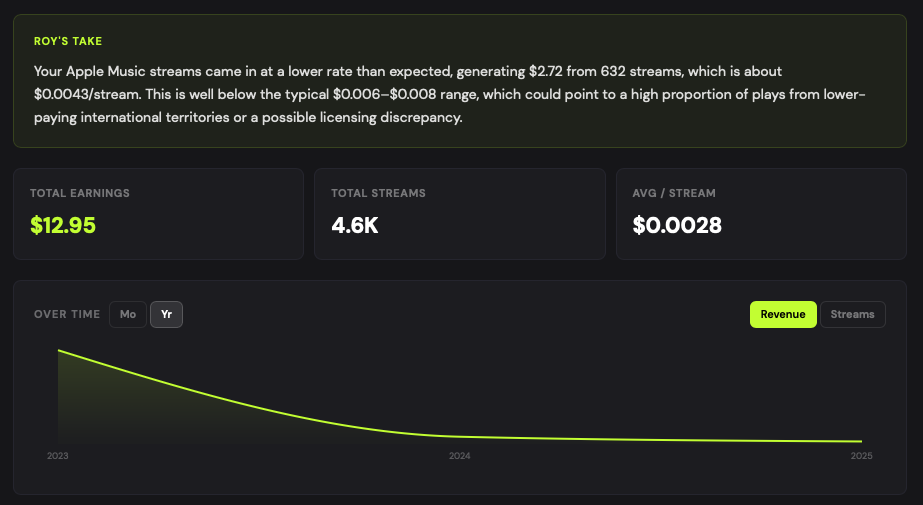Click the chart line's 2025 end point
Viewport: 923px width, 505px height.
coord(861,441)
